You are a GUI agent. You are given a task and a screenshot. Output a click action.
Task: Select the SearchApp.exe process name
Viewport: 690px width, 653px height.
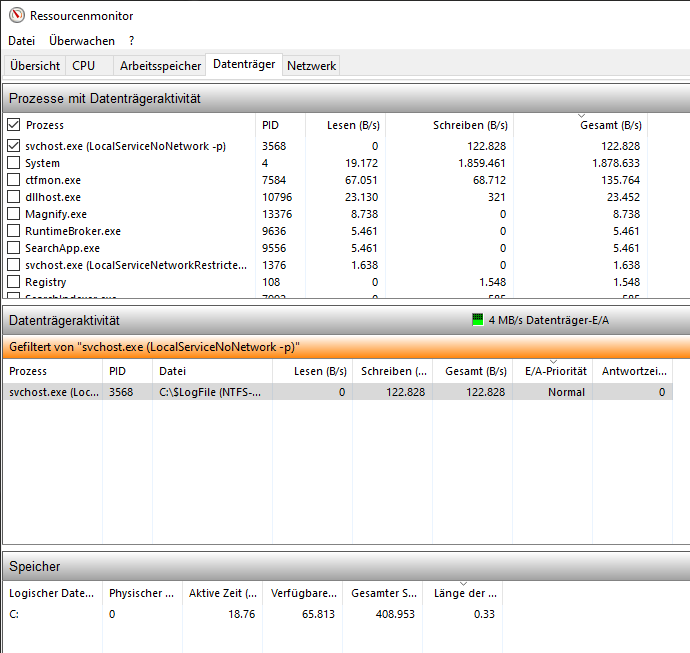coord(62,248)
